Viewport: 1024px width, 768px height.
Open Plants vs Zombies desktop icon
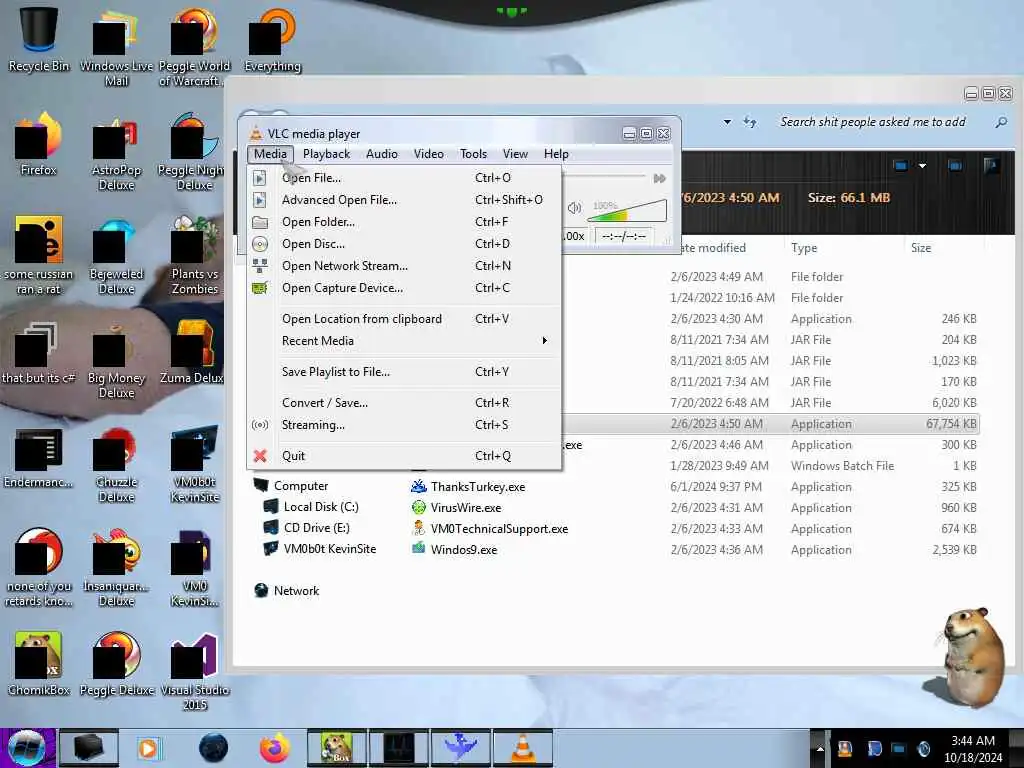pyautogui.click(x=195, y=256)
